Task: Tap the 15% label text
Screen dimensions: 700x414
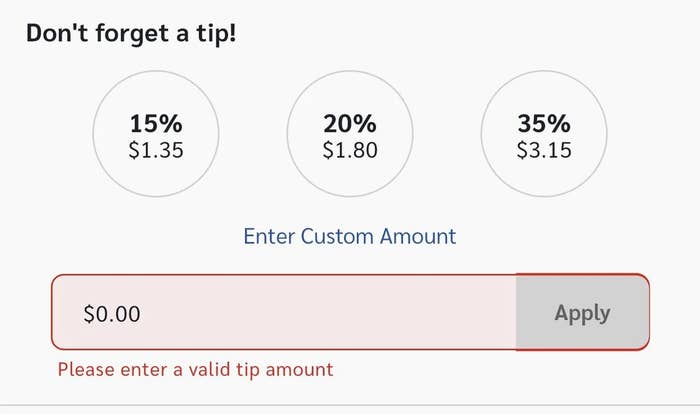Action: (x=156, y=124)
